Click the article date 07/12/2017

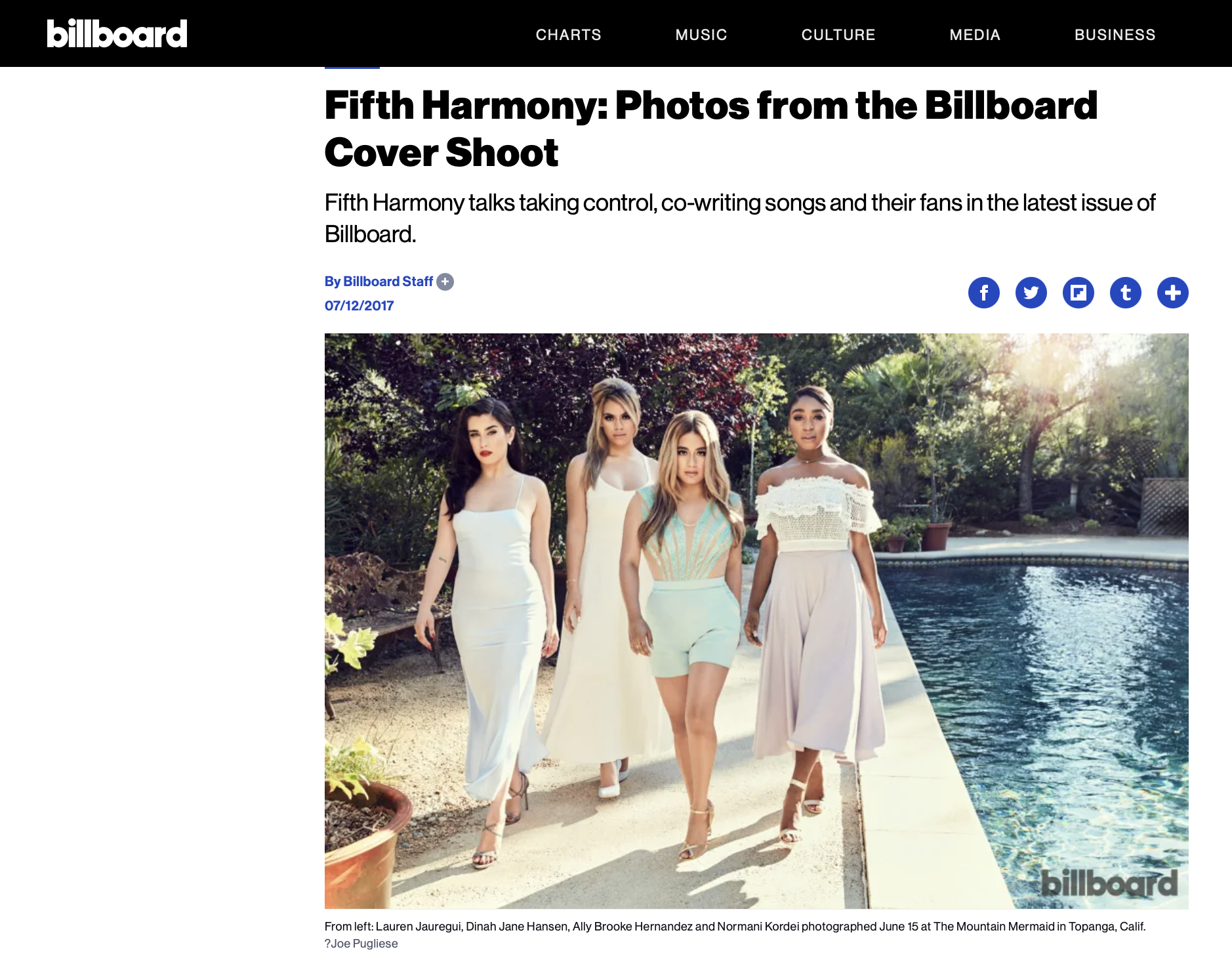(359, 306)
